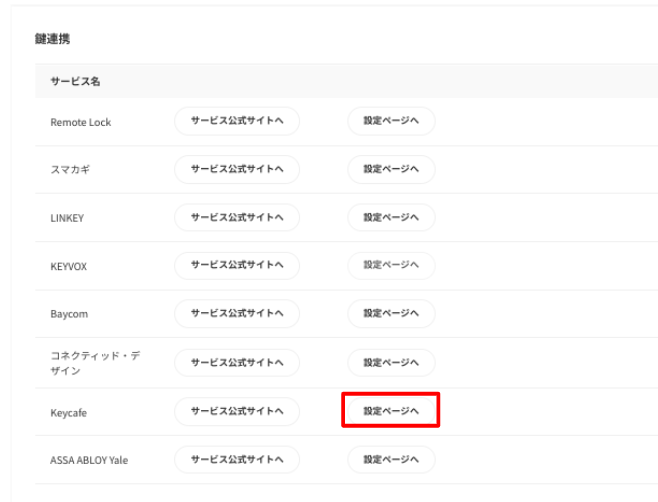The image size is (658, 502).
Task: Visit the Baycom official service site
Action: pos(237,314)
